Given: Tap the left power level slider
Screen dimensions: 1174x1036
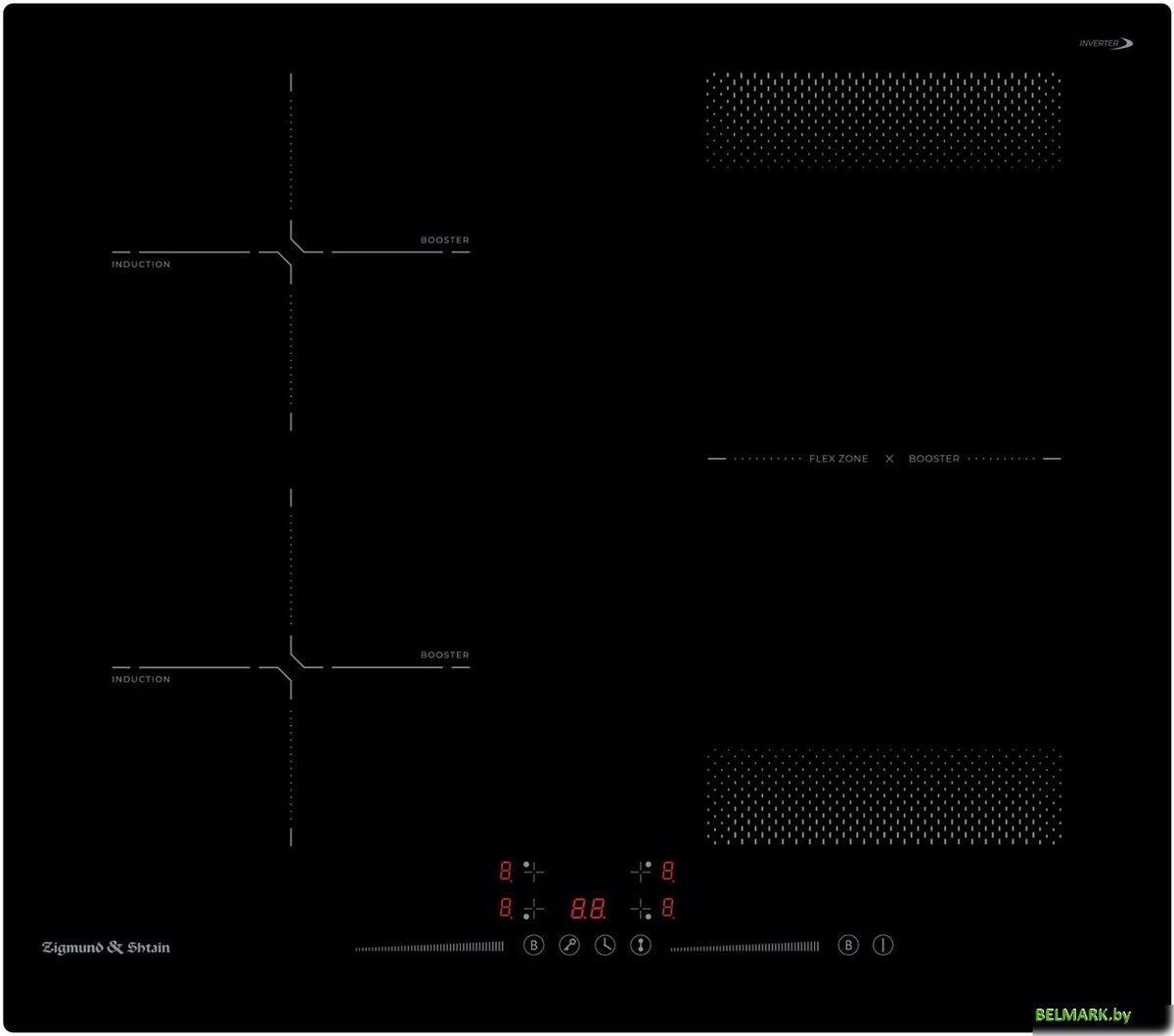Looking at the screenshot, I should coord(429,946).
